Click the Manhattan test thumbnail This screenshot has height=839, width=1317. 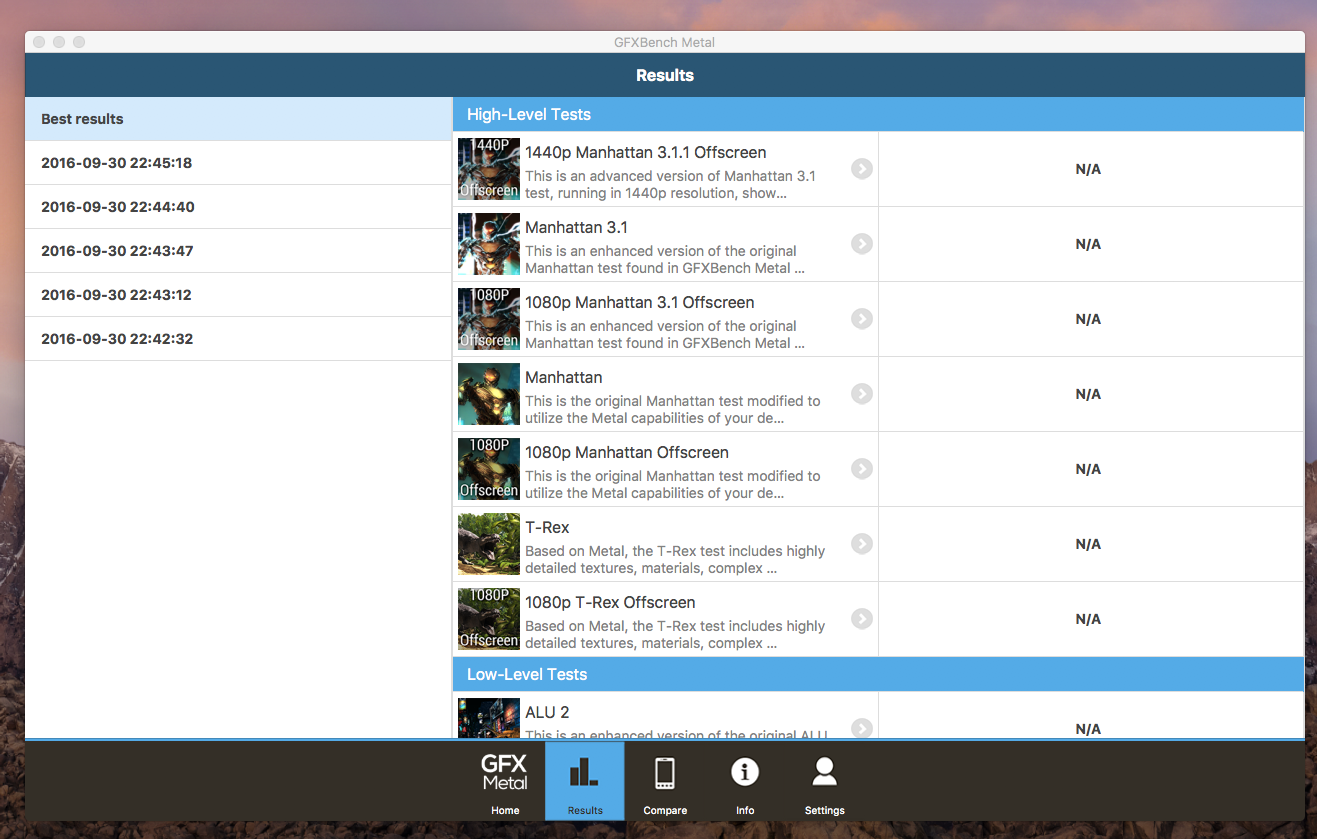pyautogui.click(x=489, y=394)
